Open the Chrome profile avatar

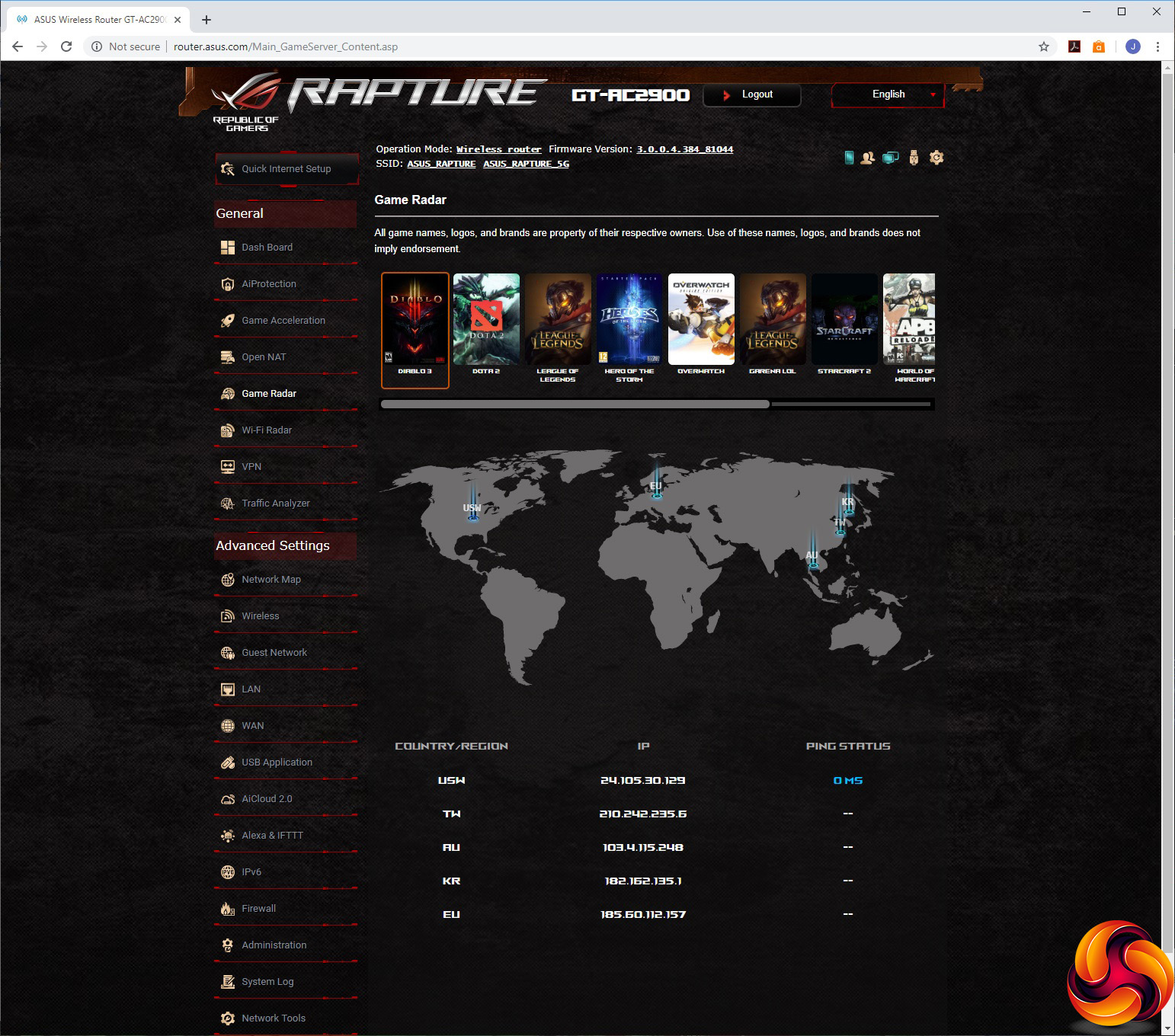pyautogui.click(x=1133, y=46)
